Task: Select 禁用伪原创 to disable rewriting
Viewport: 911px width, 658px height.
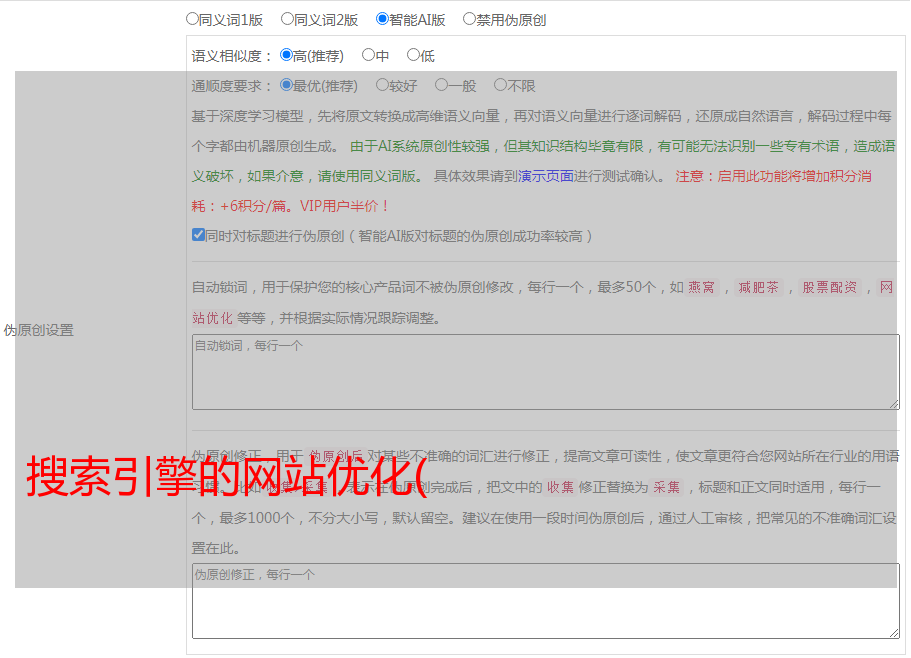Action: coord(469,19)
